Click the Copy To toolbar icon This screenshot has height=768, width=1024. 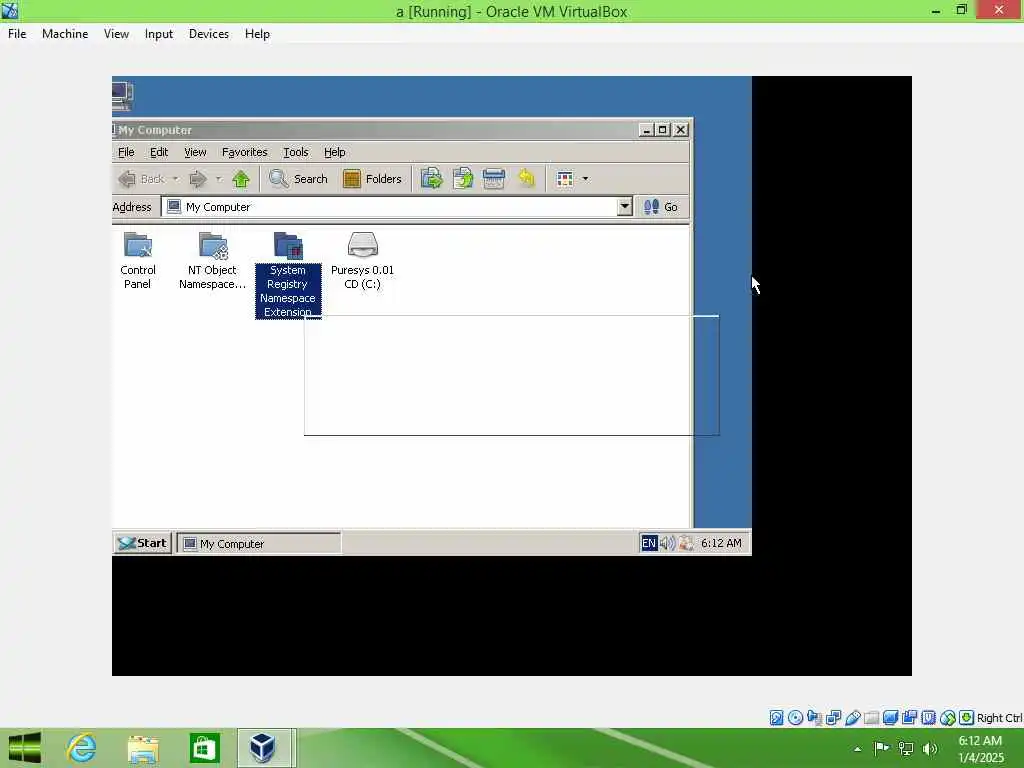(x=462, y=178)
